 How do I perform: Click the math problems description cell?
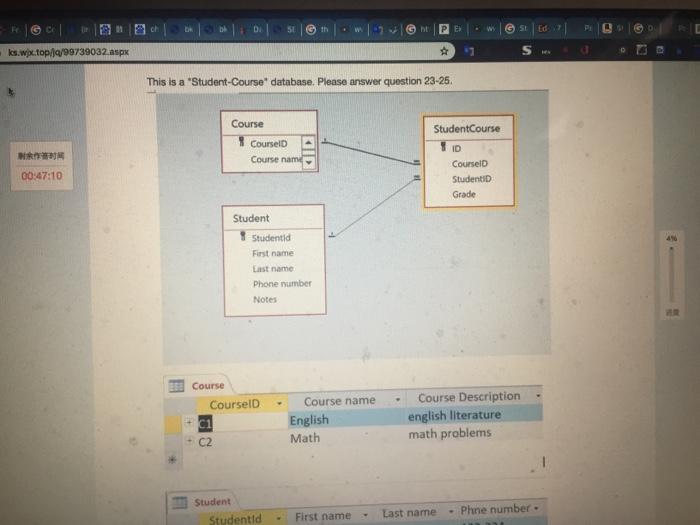475,433
